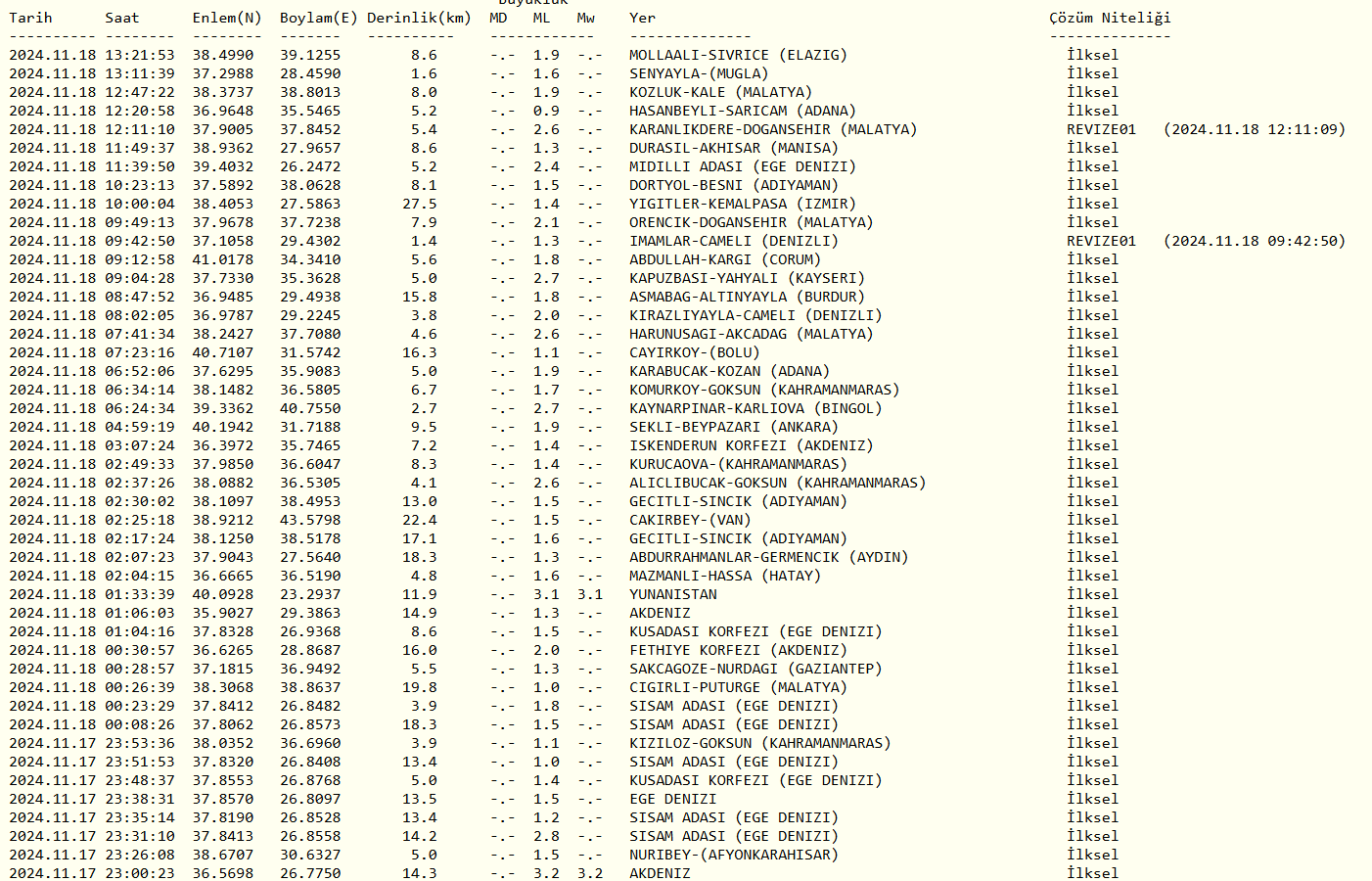This screenshot has height=881, width=1372.
Task: Click location KAPUZBASI-YAHYALI (KAYSERI)
Action: click(748, 278)
